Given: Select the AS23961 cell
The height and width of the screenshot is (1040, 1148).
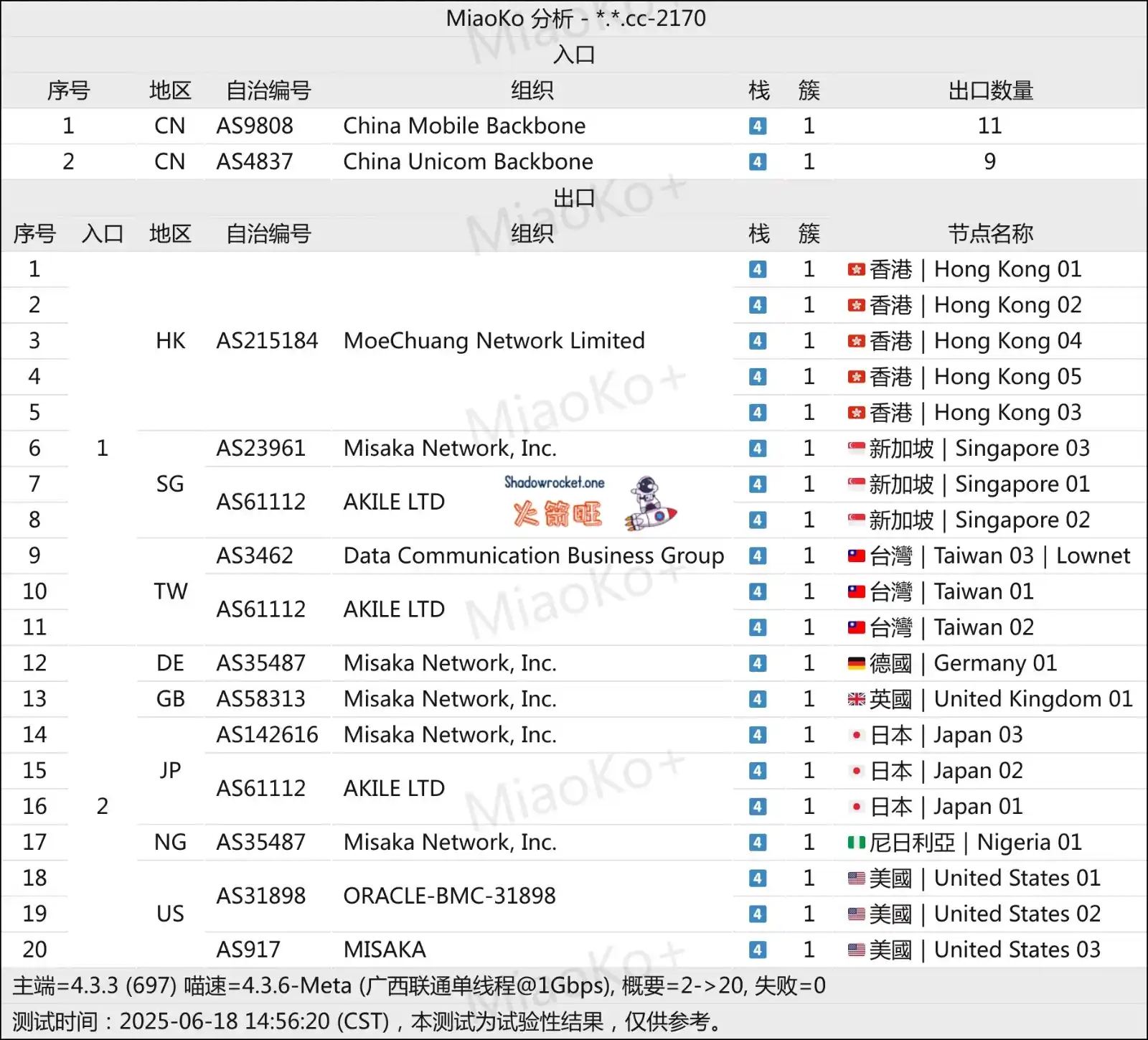Looking at the screenshot, I should (x=261, y=449).
